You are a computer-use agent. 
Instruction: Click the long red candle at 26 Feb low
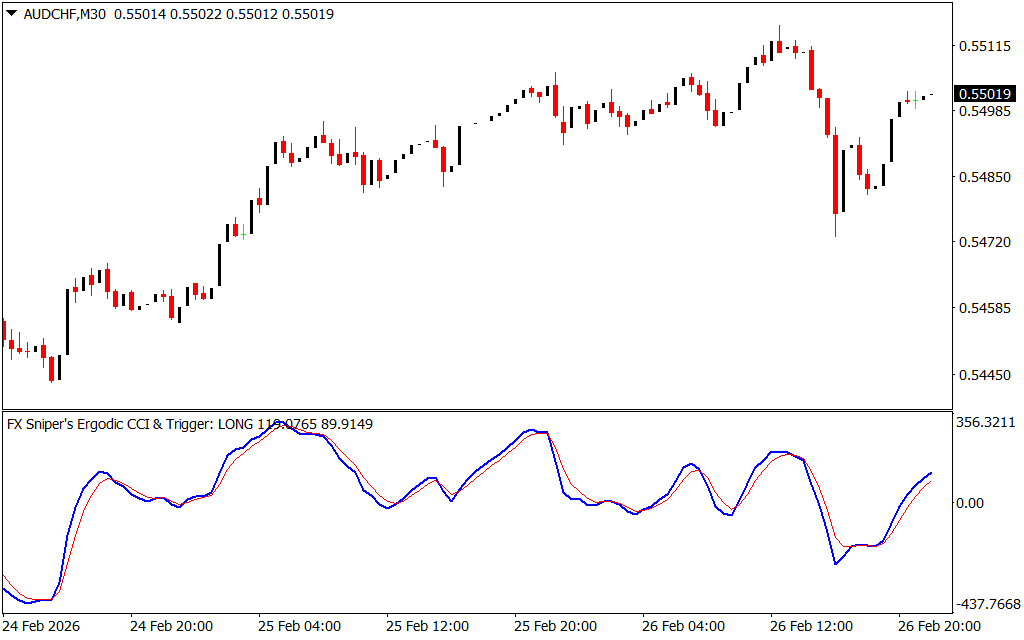[x=835, y=175]
